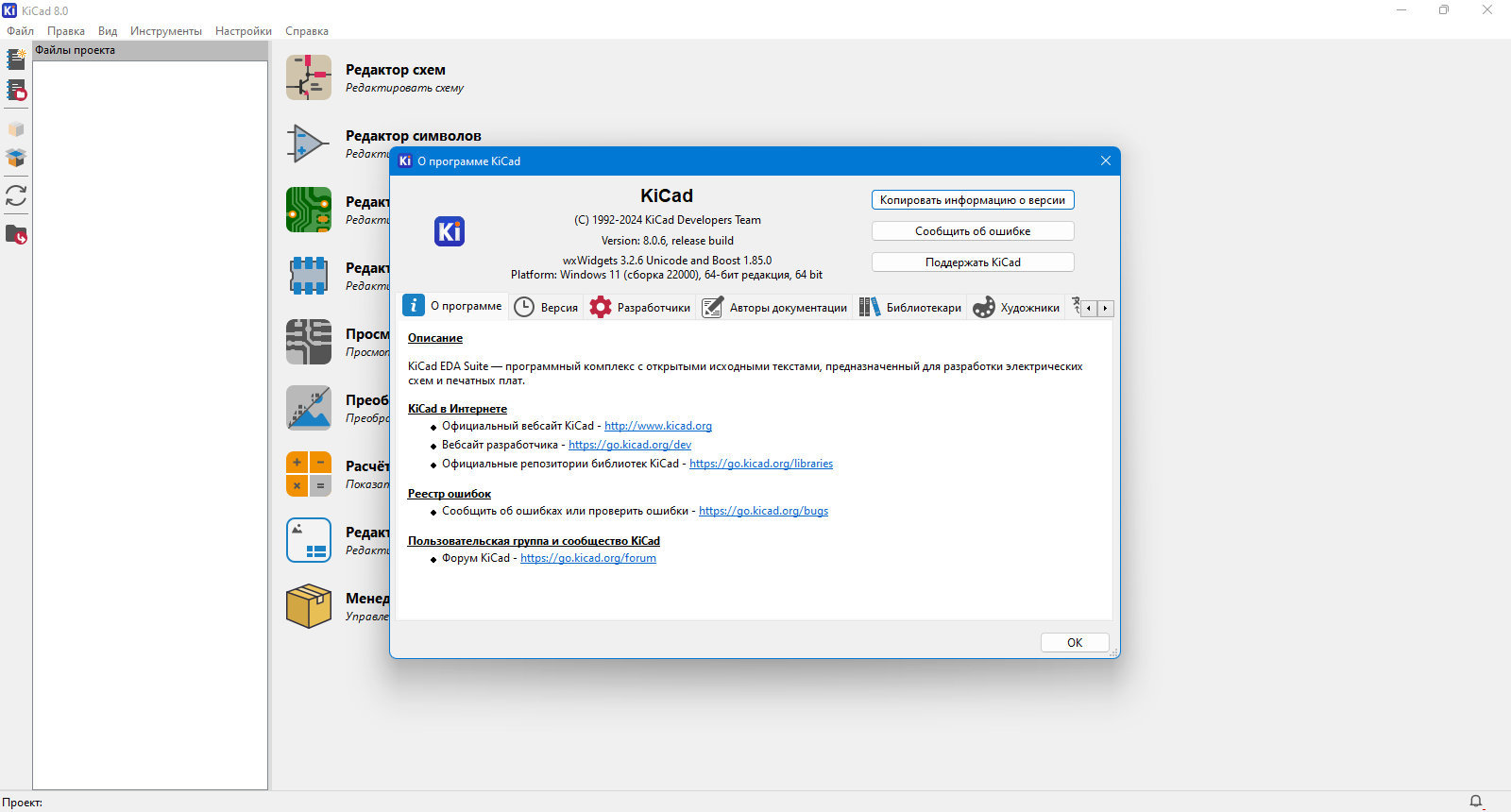Launch the Symbol Editor (Редактор символов)
Viewport: 1511px width, 812px height.
(x=309, y=144)
